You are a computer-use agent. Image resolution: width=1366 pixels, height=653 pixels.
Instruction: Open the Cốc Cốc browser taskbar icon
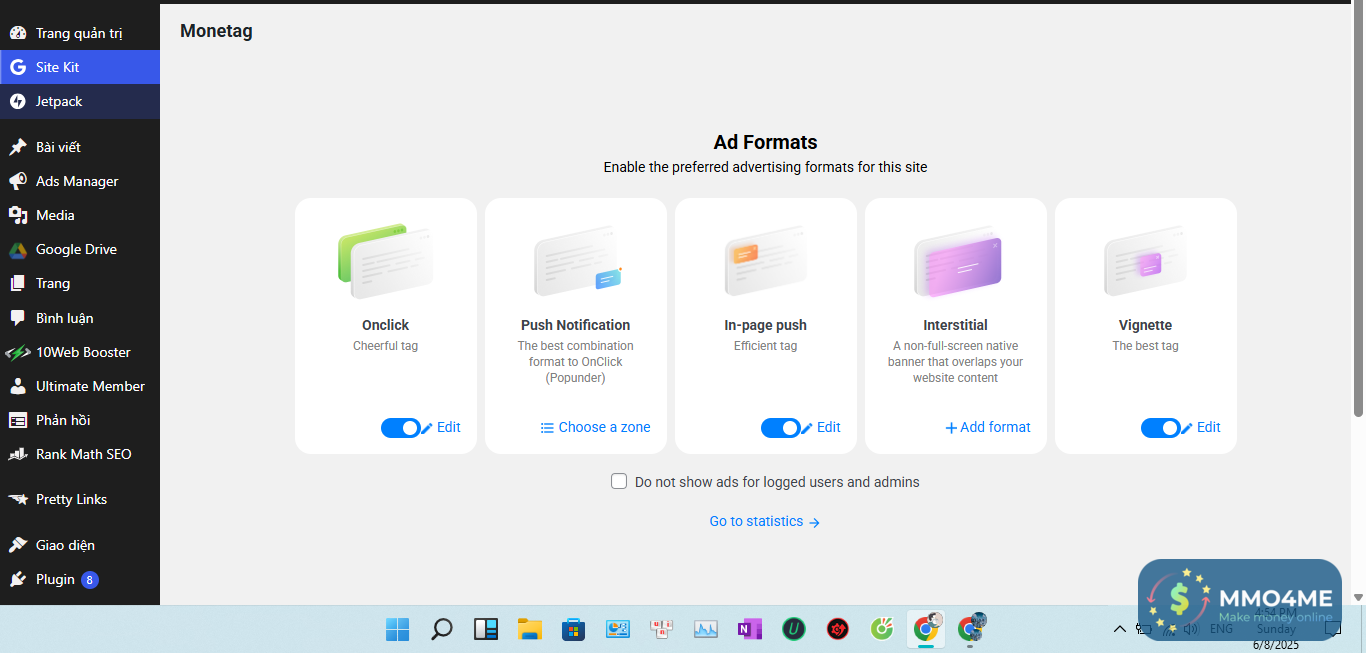tap(881, 629)
